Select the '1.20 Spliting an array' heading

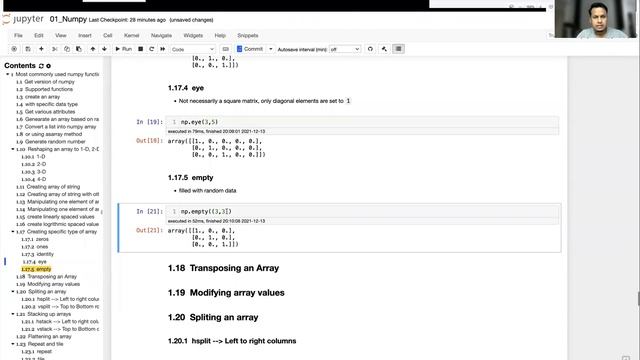[213, 317]
